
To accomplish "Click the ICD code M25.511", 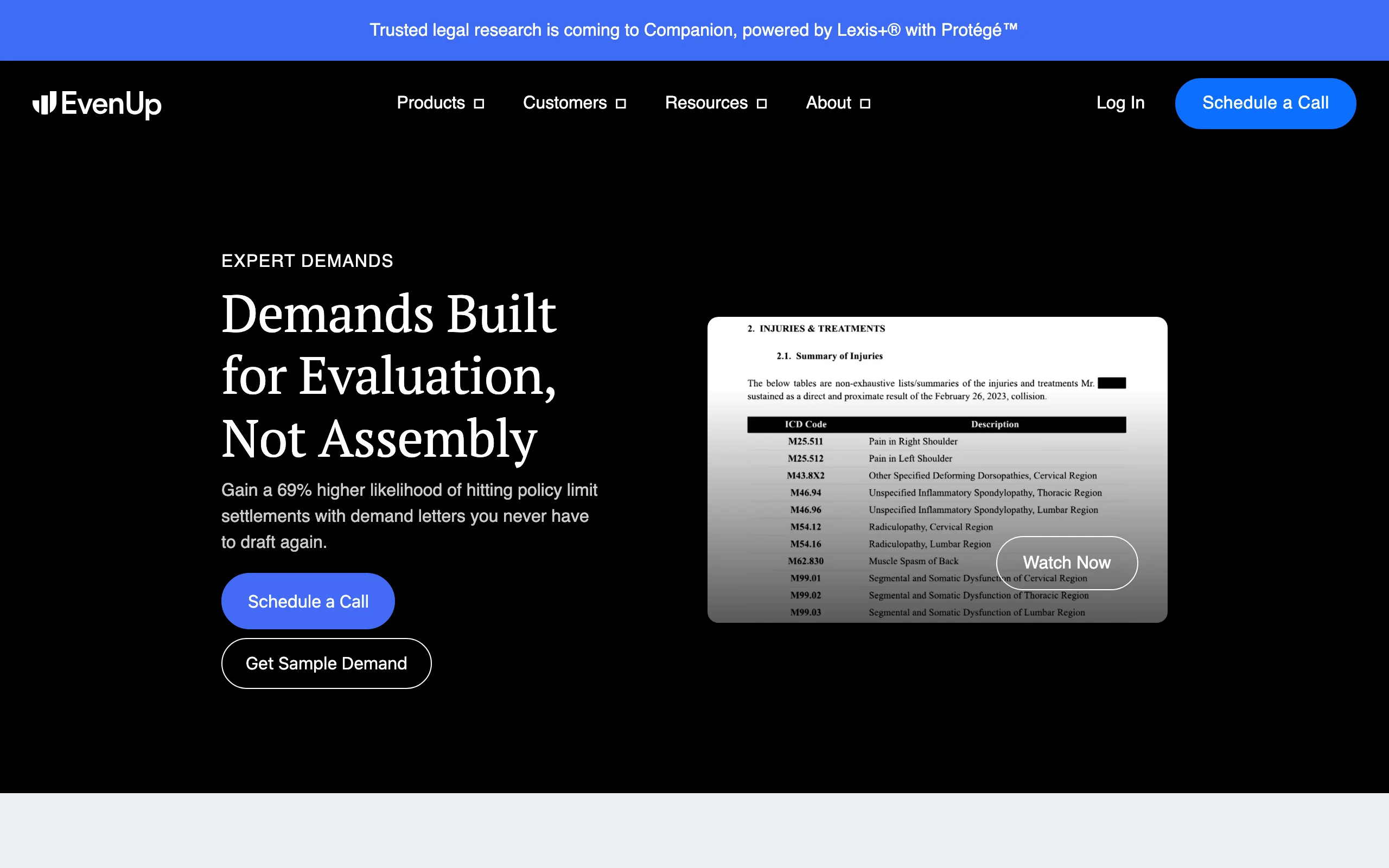I will 805,442.
